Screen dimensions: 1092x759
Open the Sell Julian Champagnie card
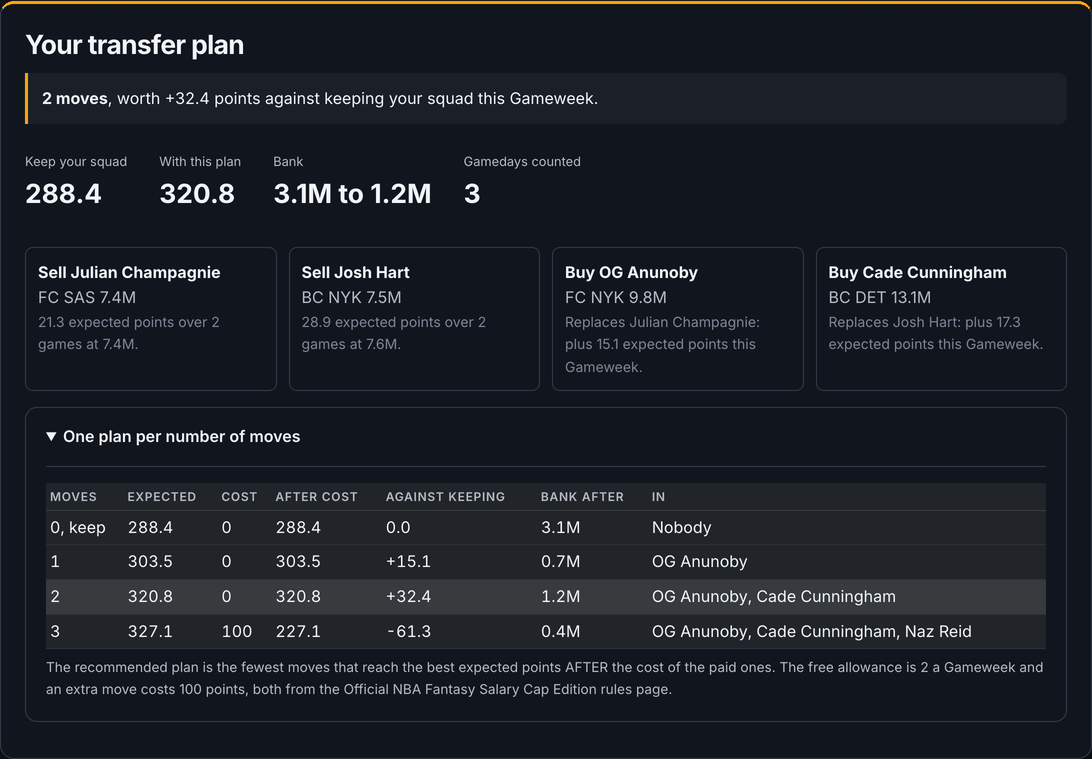pyautogui.click(x=151, y=319)
